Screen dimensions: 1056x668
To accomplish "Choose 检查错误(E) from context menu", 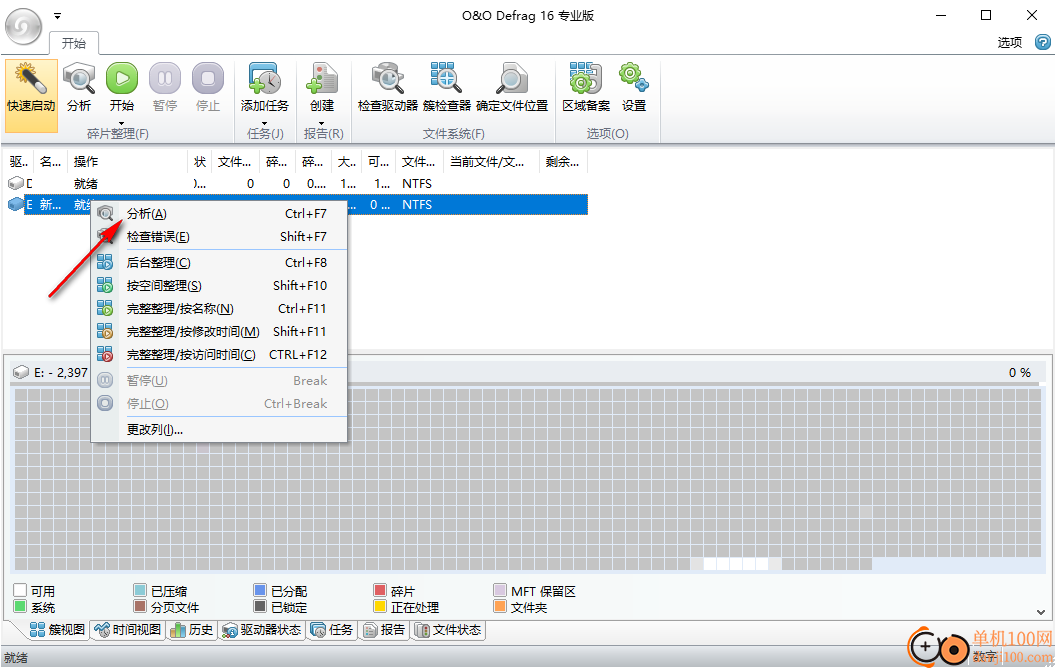I will coord(219,236).
